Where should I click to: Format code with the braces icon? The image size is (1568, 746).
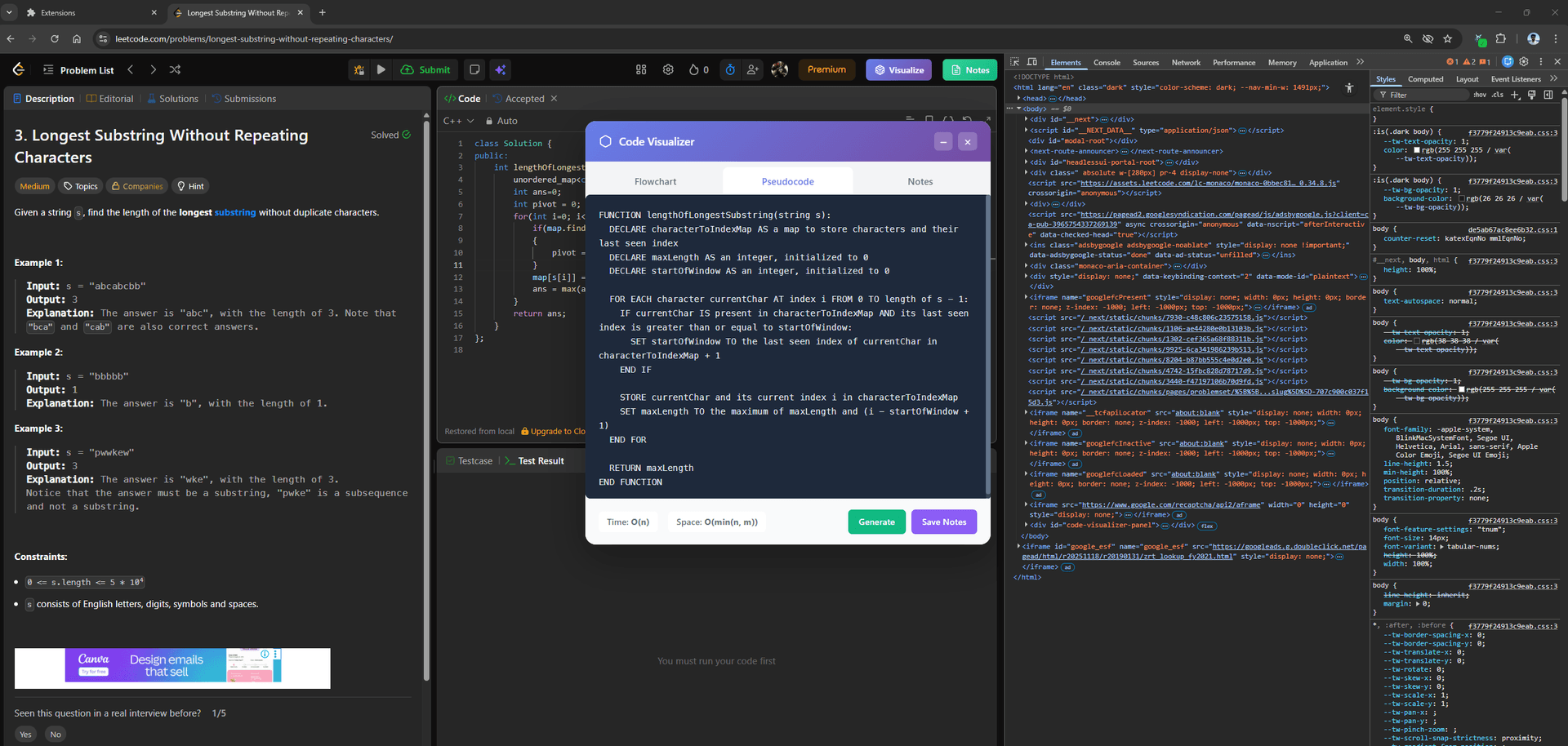[948, 119]
